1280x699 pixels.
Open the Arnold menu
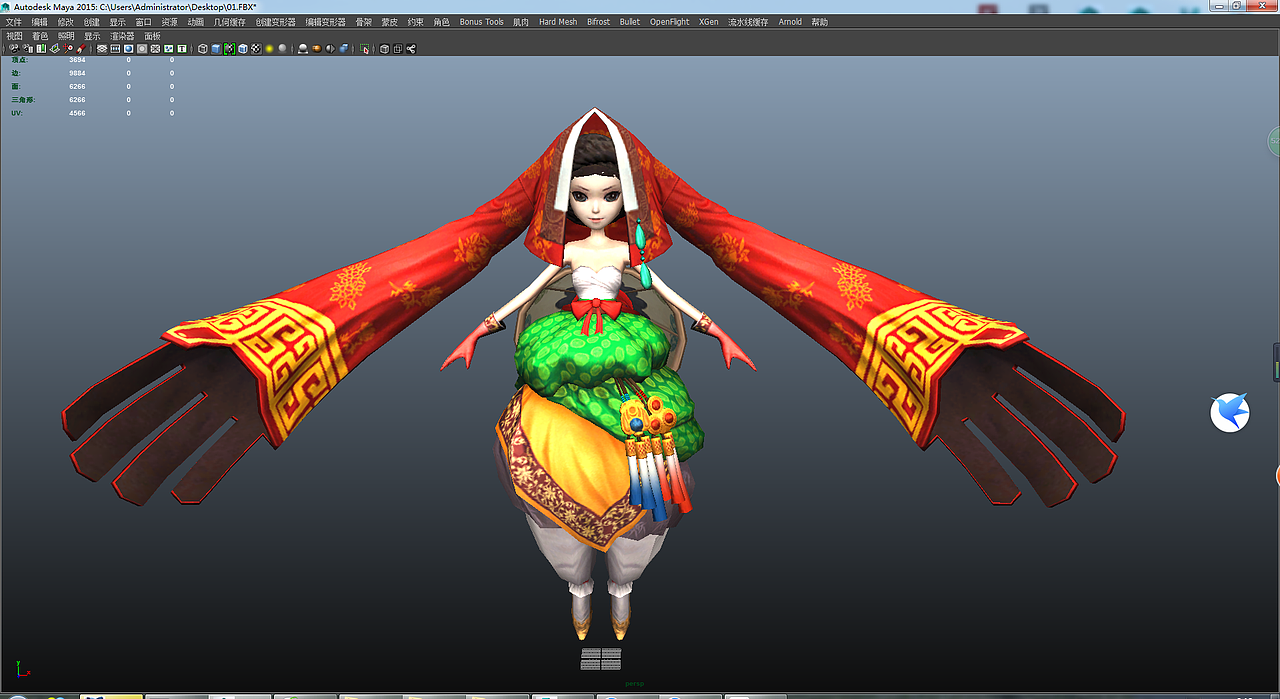pos(791,22)
